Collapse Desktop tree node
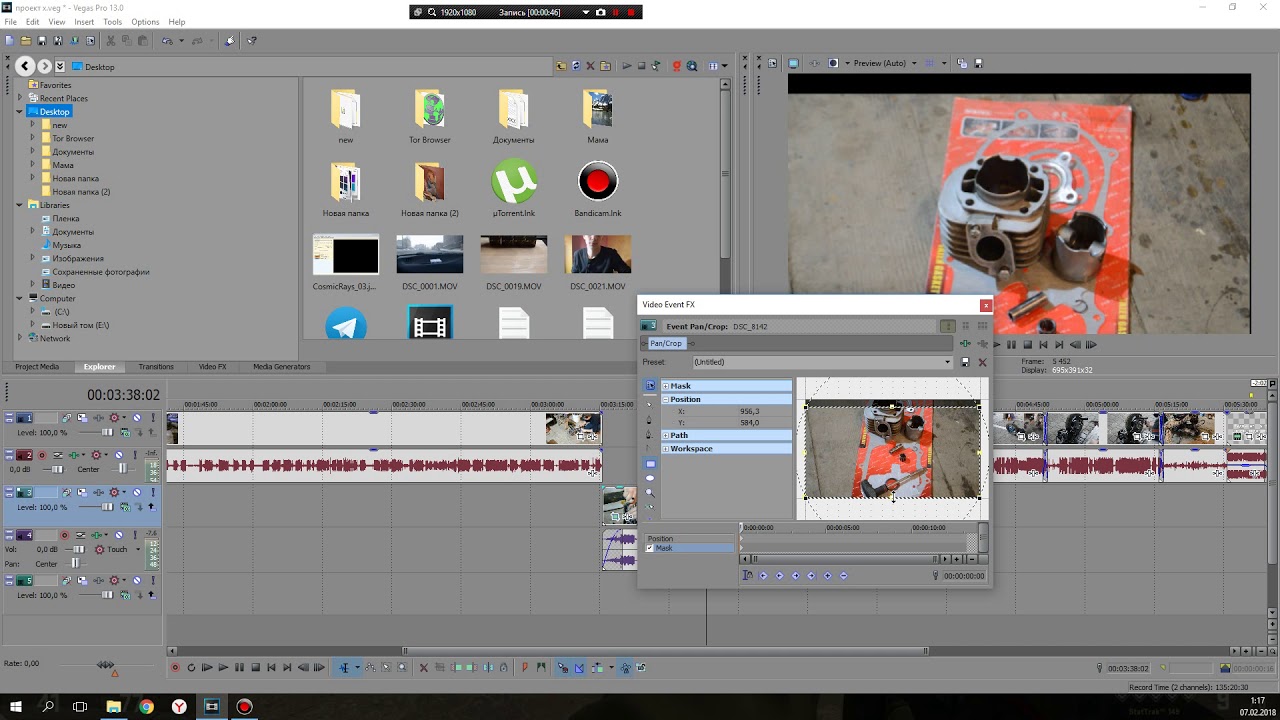Viewport: 1280px width, 720px height. pos(20,112)
